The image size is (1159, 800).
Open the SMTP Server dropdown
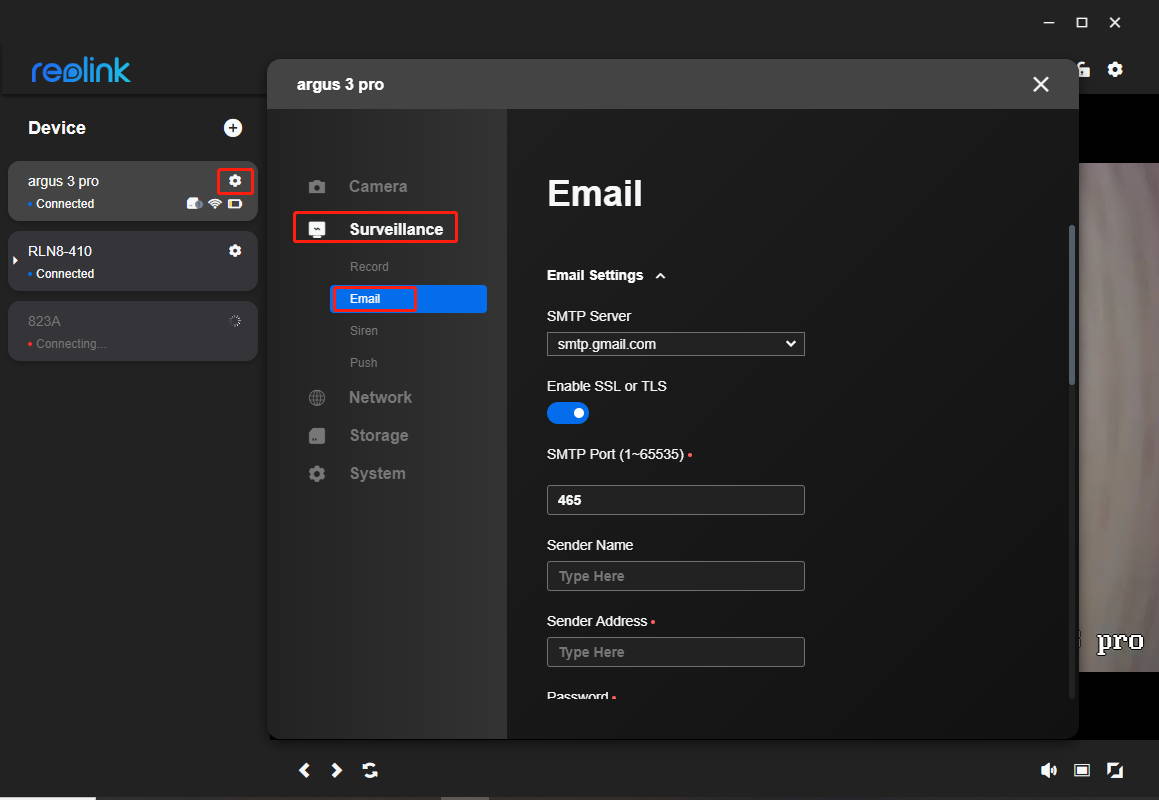[676, 344]
